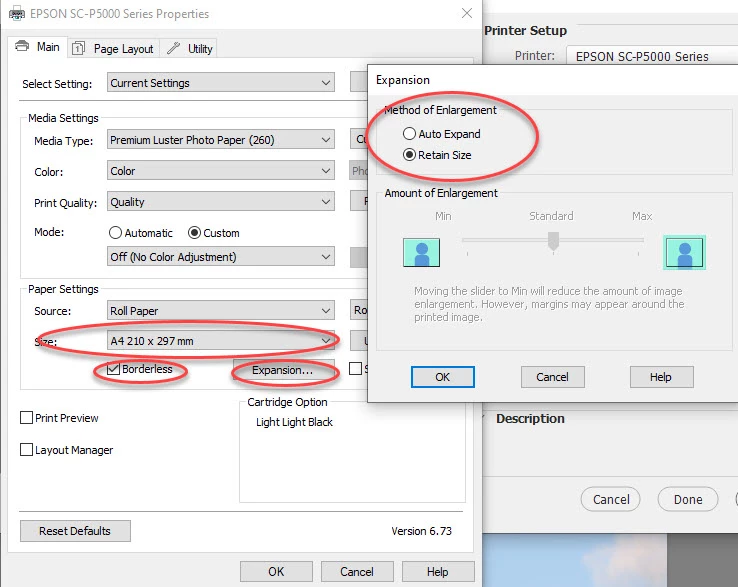This screenshot has height=587, width=738.
Task: Enable the Print Preview checkbox
Action: 26,418
